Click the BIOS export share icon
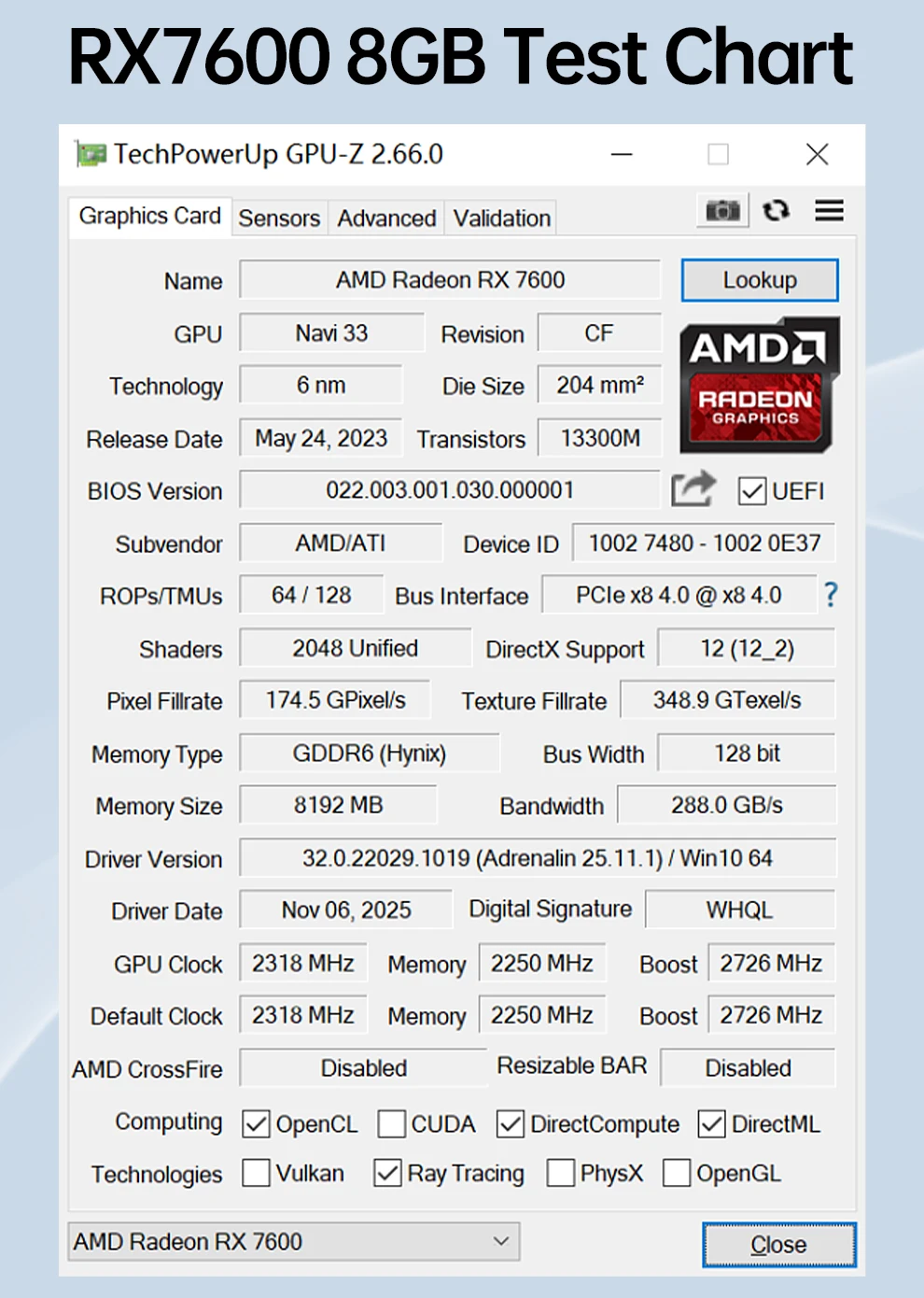Viewport: 924px width, 1298px height. coord(693,489)
